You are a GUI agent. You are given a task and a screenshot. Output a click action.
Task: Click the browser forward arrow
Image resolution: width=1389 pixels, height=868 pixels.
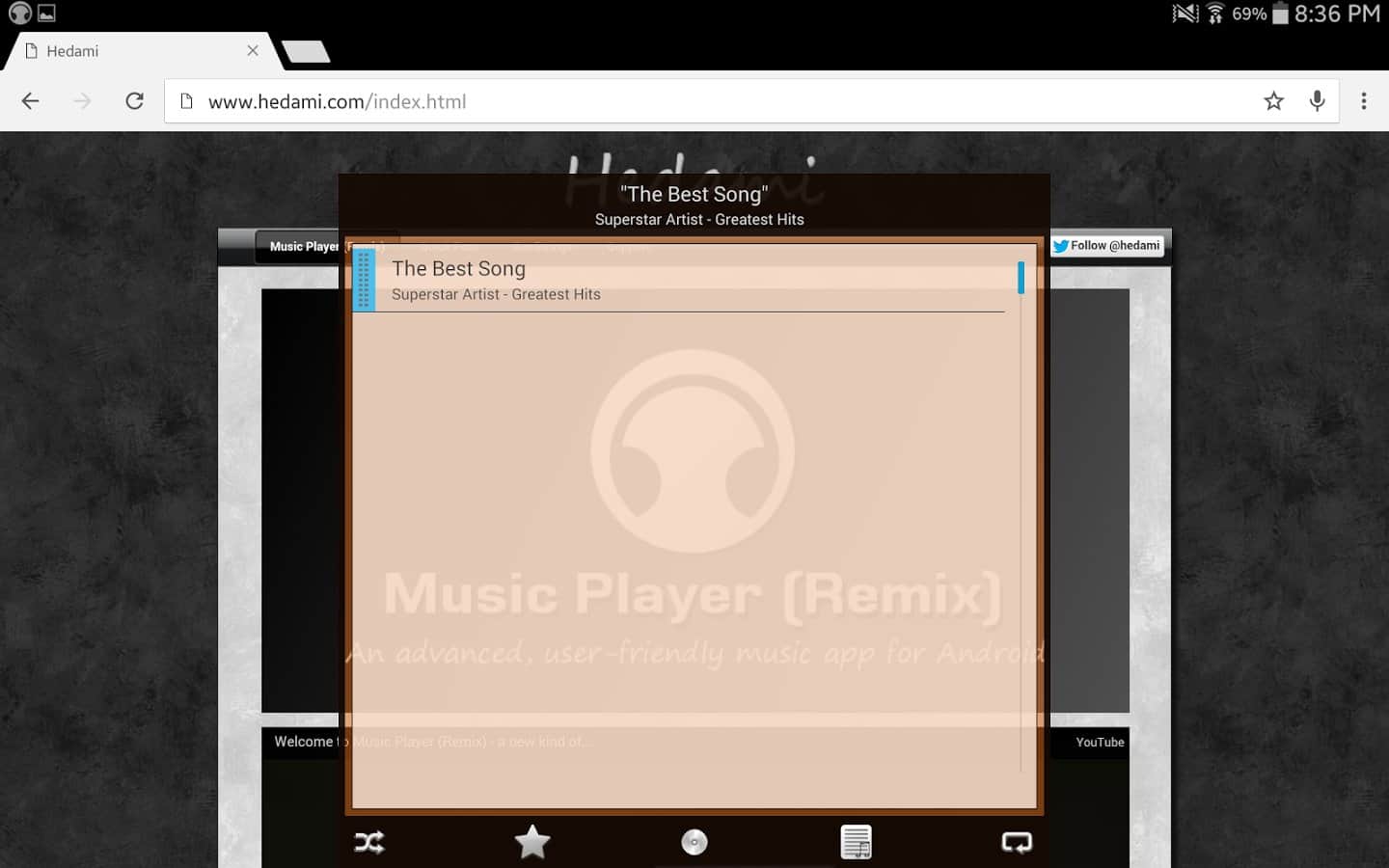click(83, 101)
